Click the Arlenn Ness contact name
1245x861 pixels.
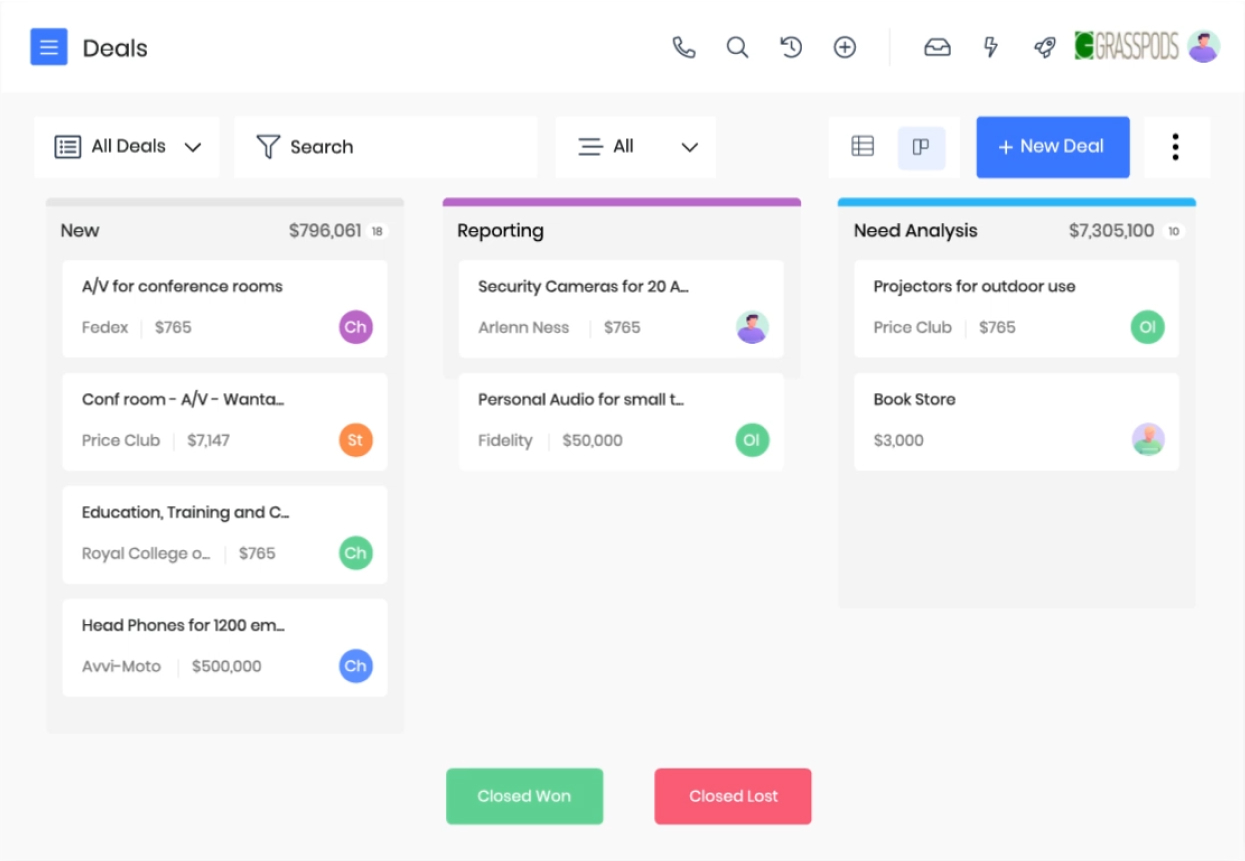pyautogui.click(x=523, y=327)
